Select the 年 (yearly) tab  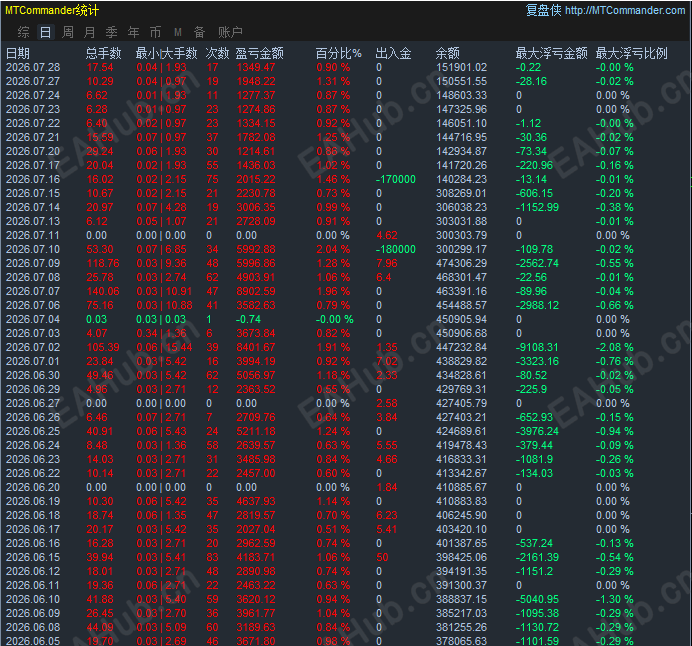click(x=133, y=32)
